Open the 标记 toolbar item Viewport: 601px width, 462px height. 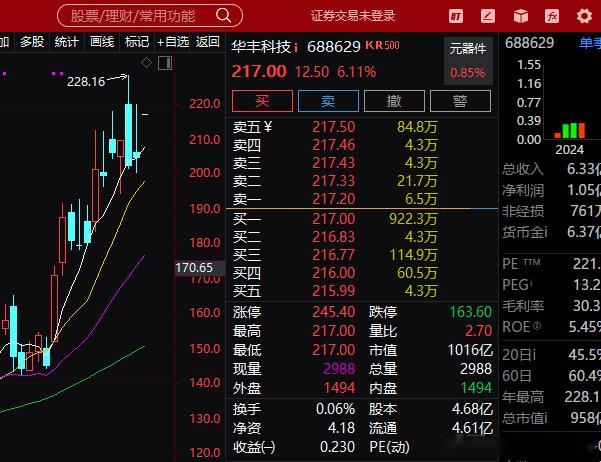point(137,41)
